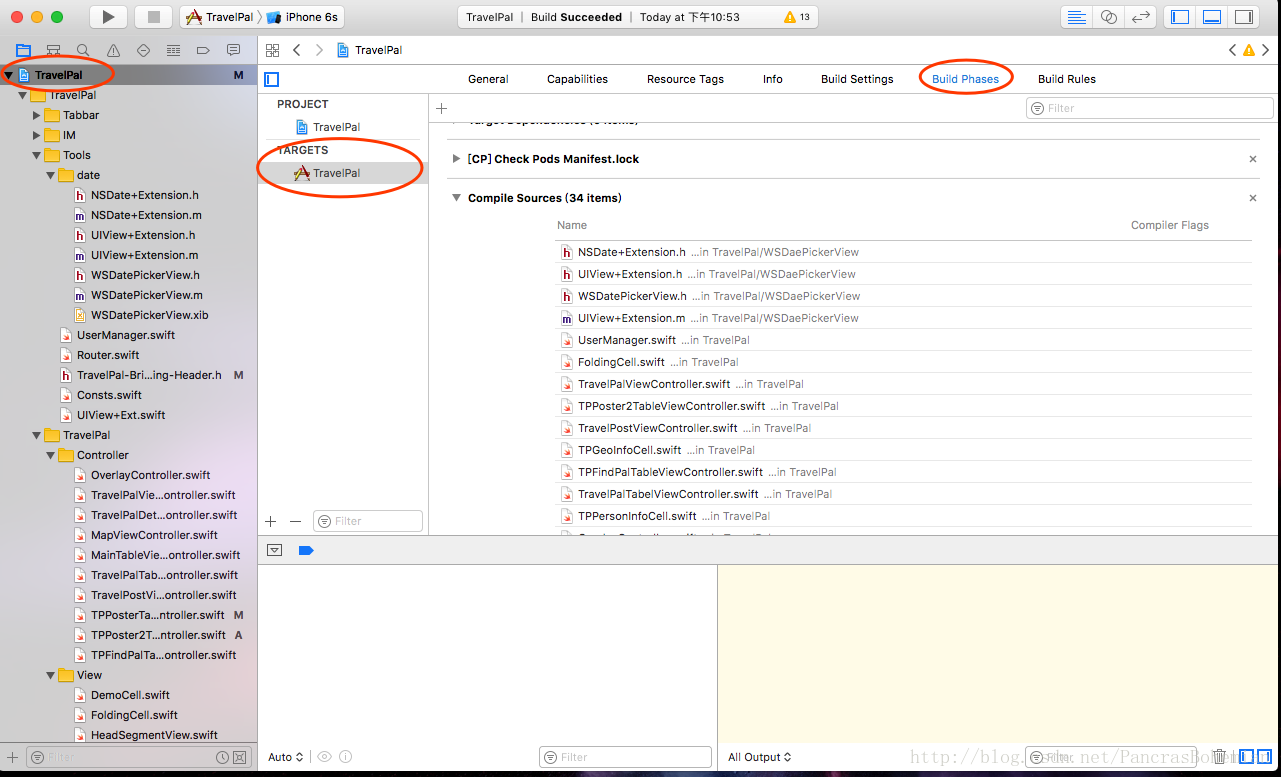Add a file with navigator plus button

[x=12, y=757]
